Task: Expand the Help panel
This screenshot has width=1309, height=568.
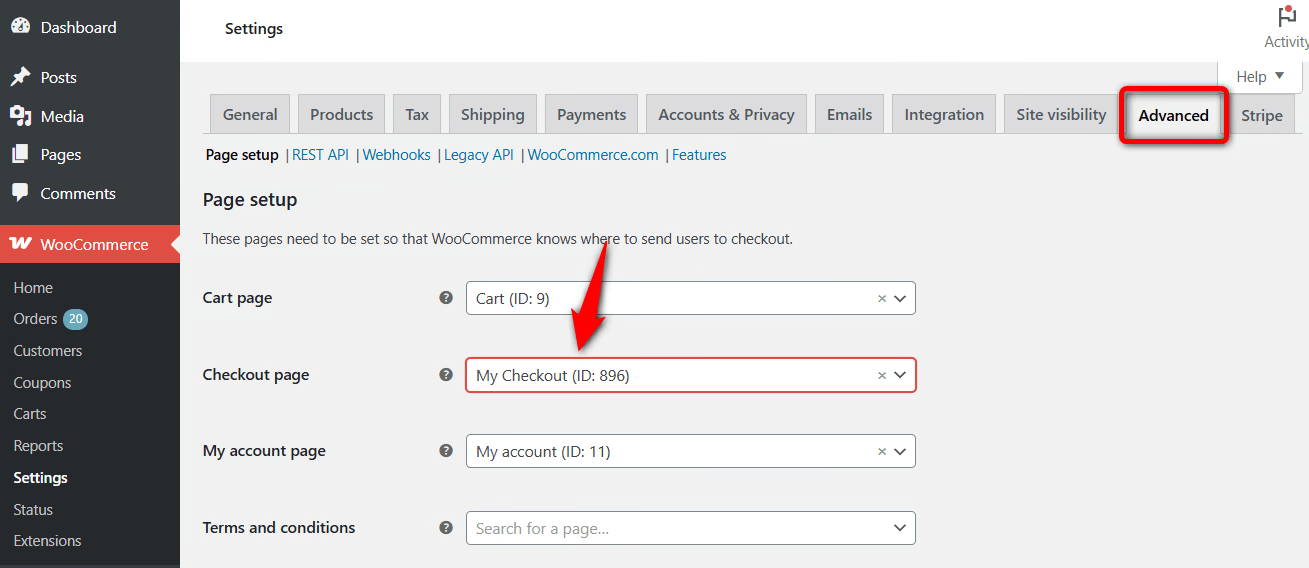Action: [1260, 76]
